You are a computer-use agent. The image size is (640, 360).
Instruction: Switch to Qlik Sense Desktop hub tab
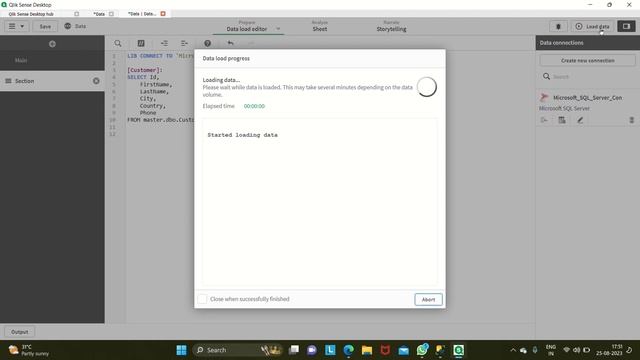pyautogui.click(x=31, y=14)
